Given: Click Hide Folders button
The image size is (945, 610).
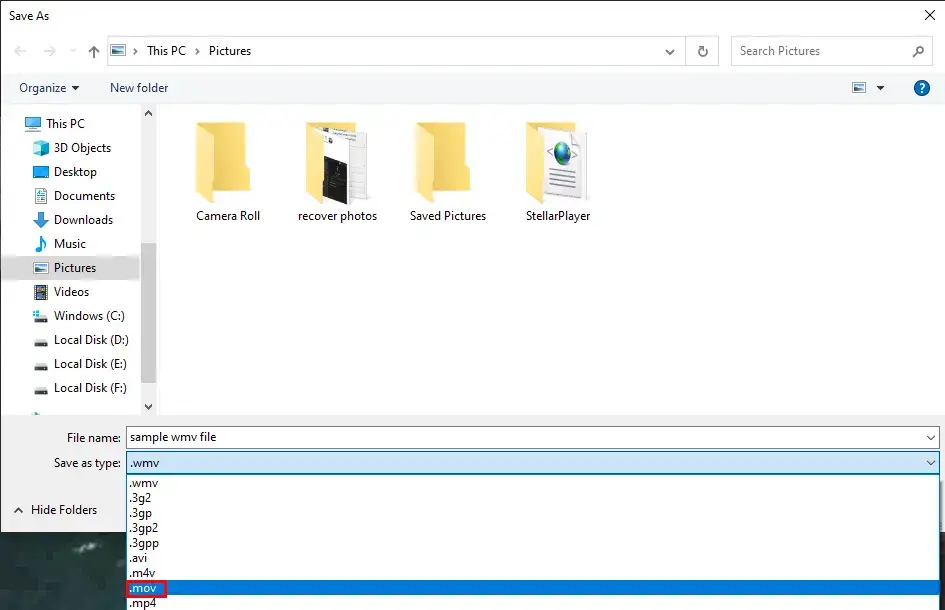Looking at the screenshot, I should pos(55,510).
